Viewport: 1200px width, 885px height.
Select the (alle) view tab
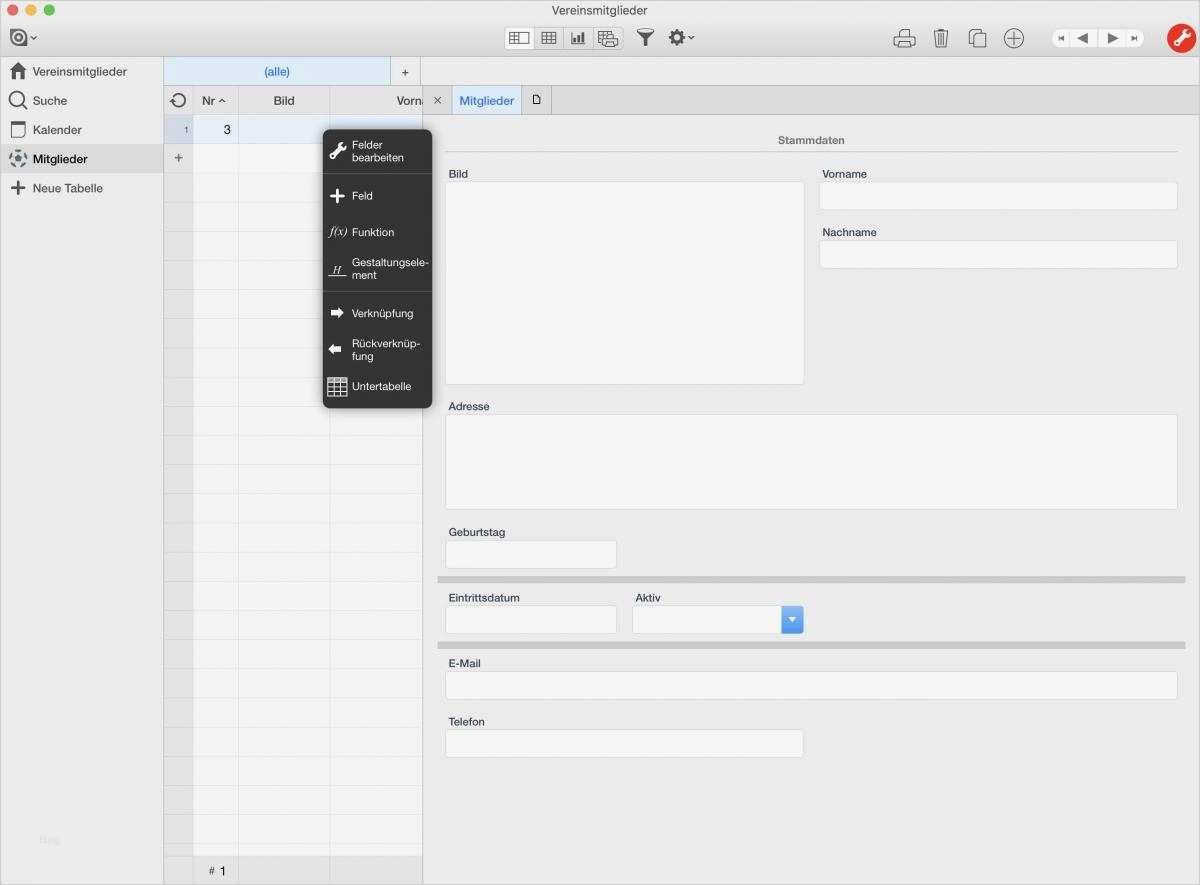[277, 72]
